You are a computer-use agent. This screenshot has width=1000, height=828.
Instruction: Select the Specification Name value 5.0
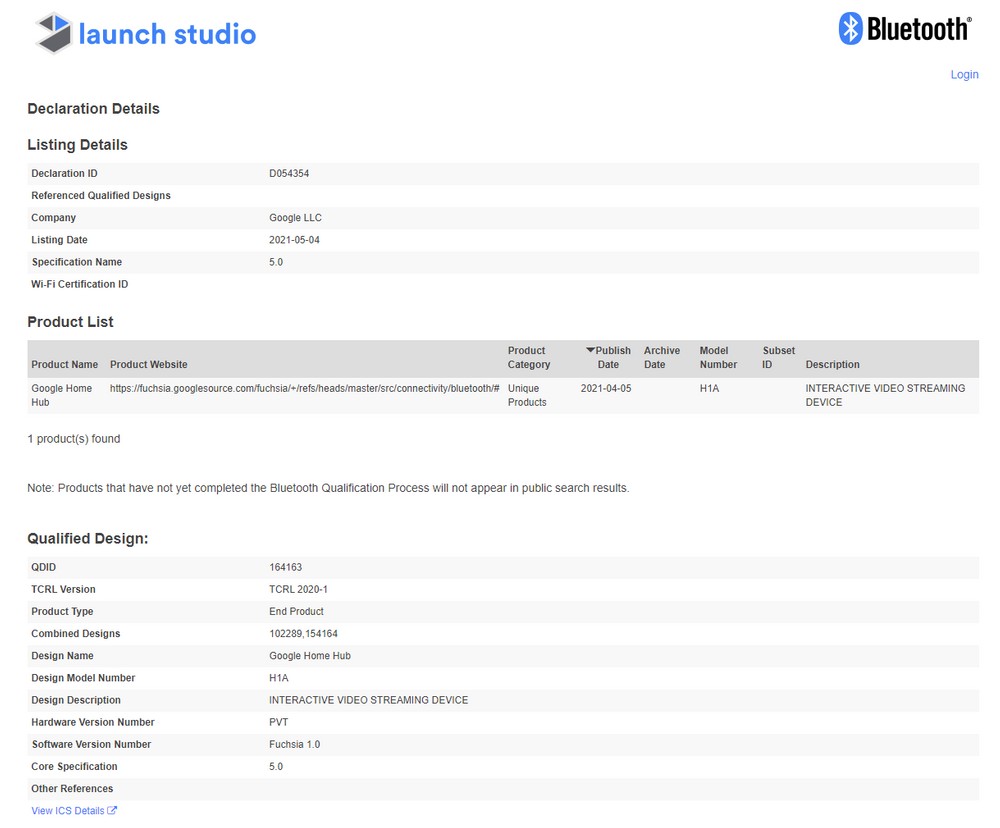(x=276, y=262)
